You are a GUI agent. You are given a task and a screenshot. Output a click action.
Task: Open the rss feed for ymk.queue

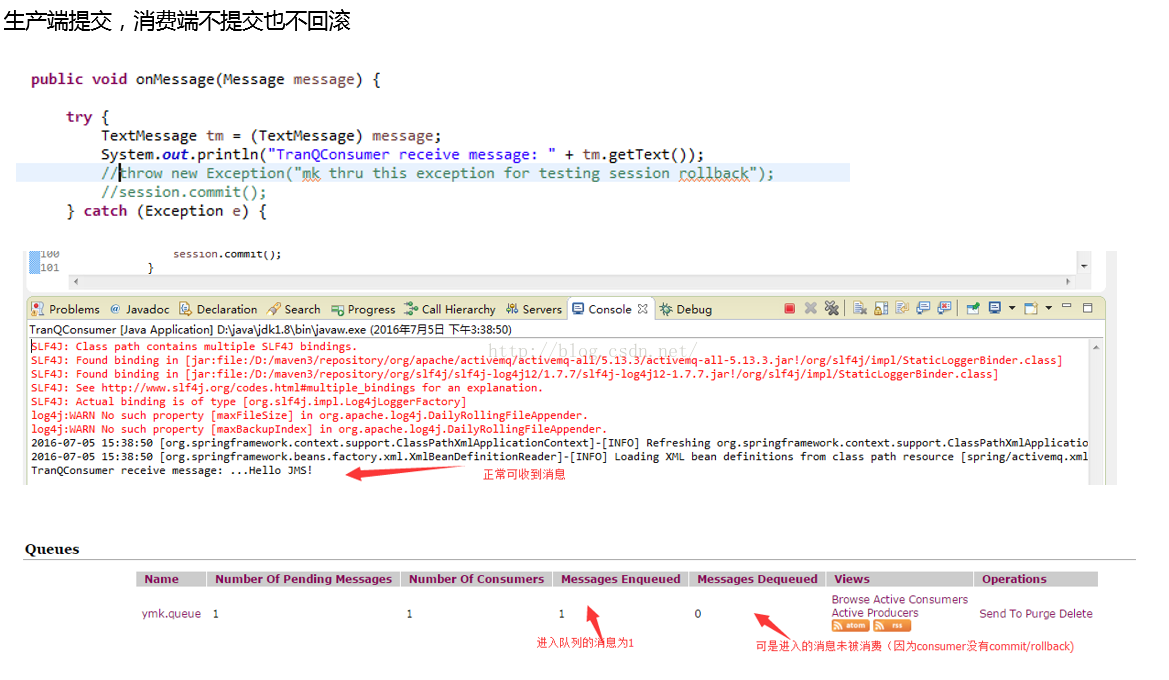tap(892, 626)
